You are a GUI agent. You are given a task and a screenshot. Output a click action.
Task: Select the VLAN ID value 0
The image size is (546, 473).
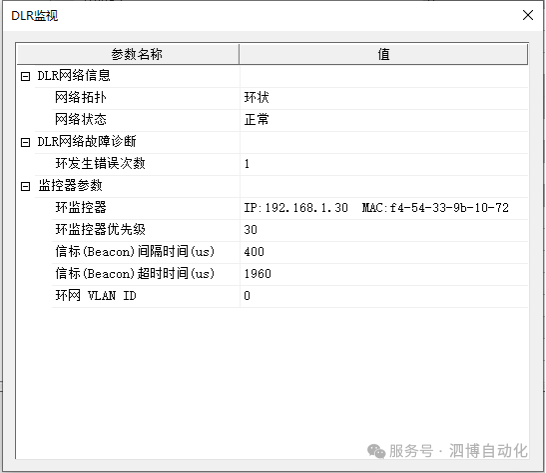[247, 296]
